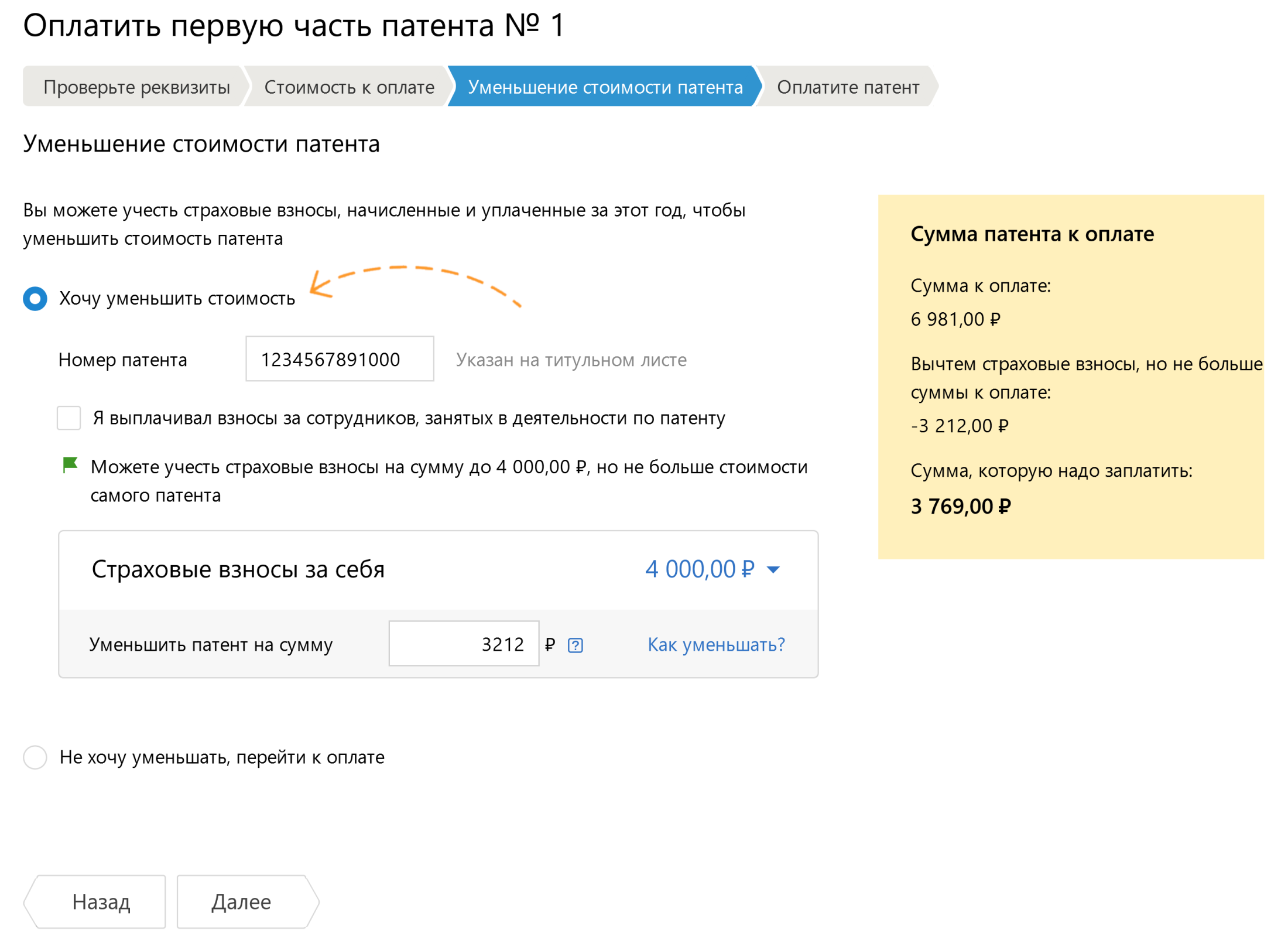
Task: Select 'Уменьшение стоимости патента' step tab
Action: (605, 87)
